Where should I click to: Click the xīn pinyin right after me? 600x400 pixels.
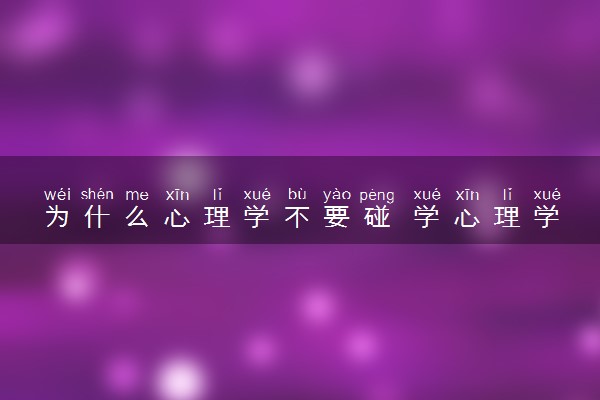(177, 194)
